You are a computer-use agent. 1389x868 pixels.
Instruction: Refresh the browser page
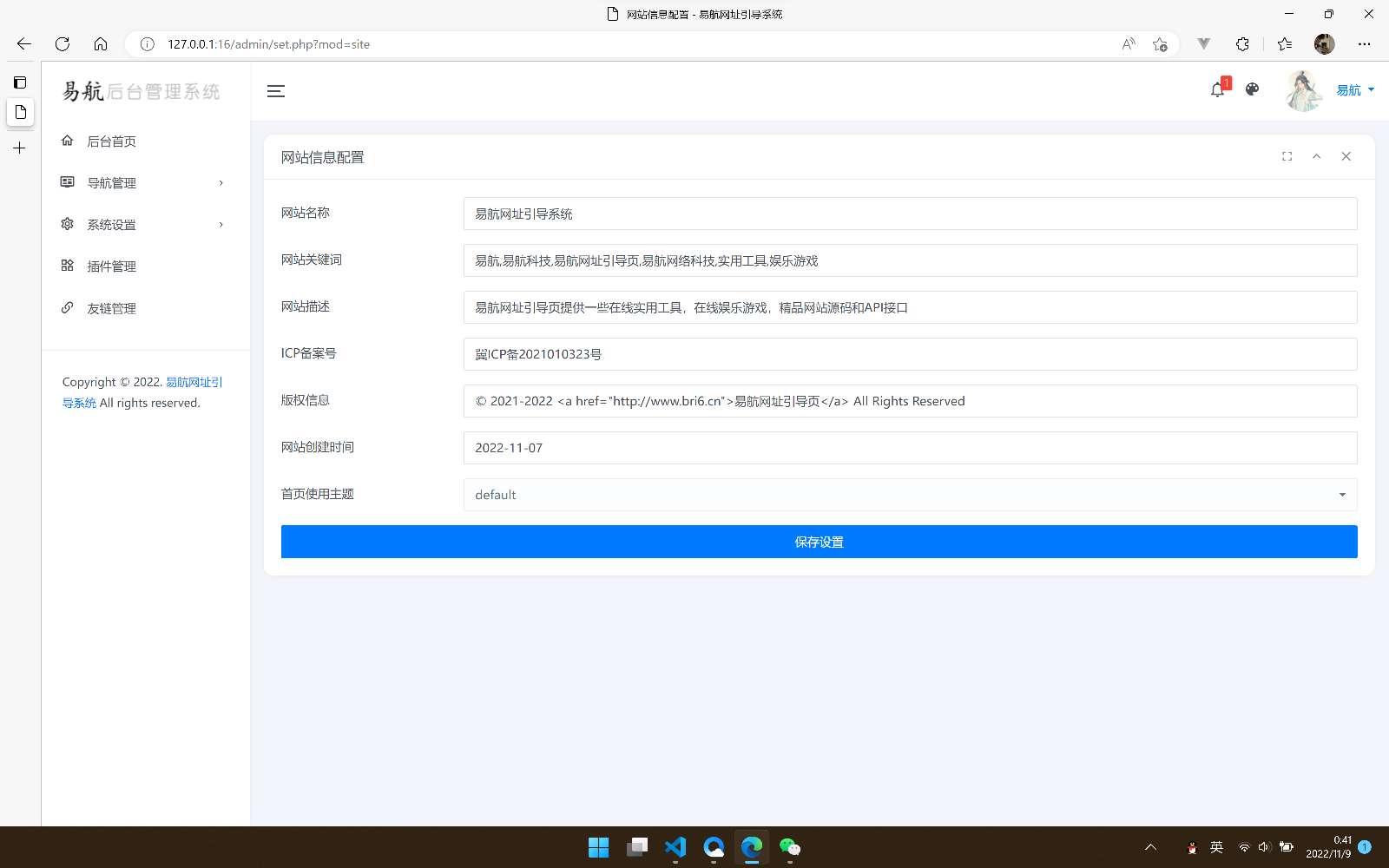(x=63, y=44)
